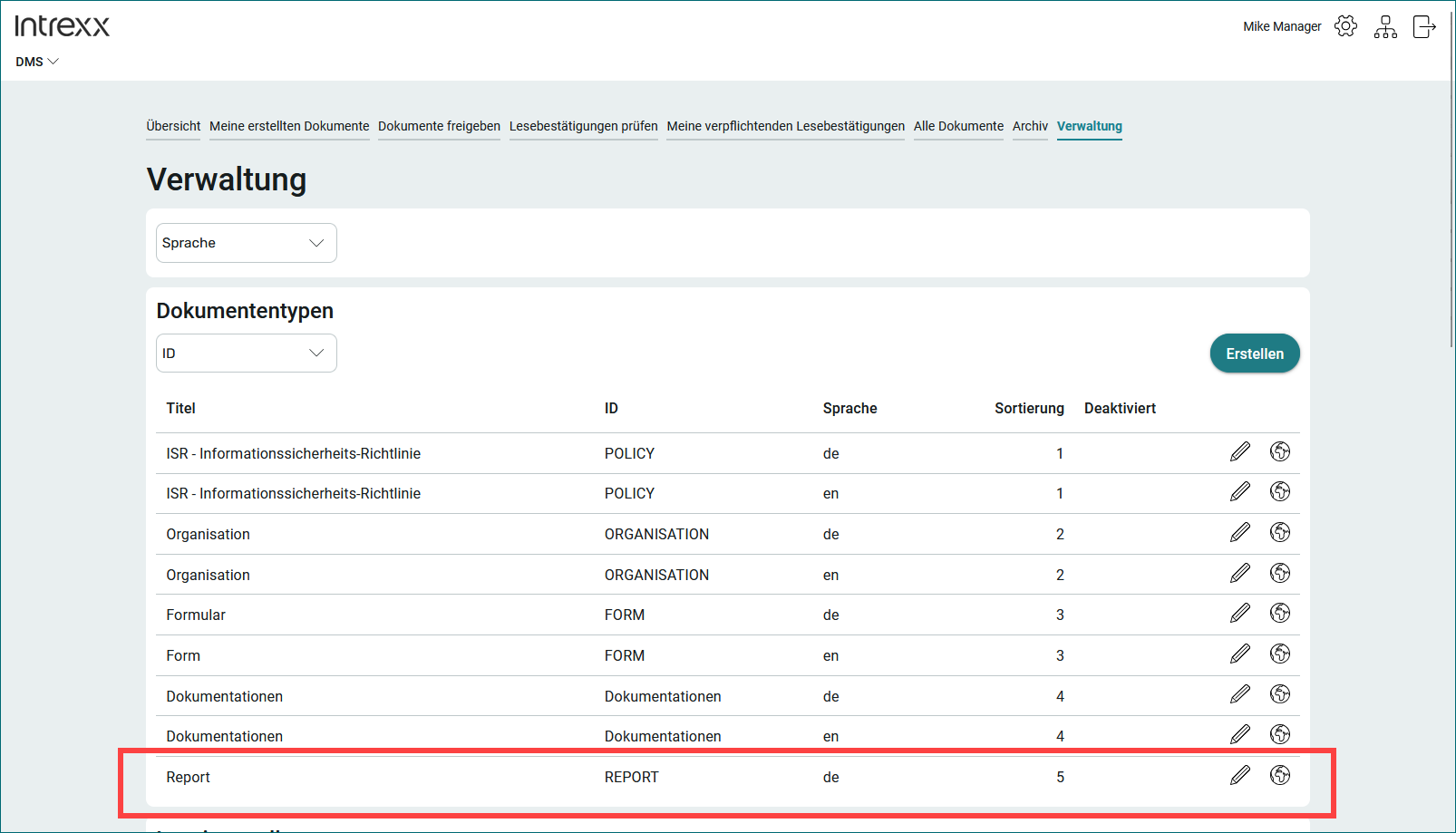Expand the DMS menu
Image resolution: width=1456 pixels, height=833 pixels.
pyautogui.click(x=37, y=62)
